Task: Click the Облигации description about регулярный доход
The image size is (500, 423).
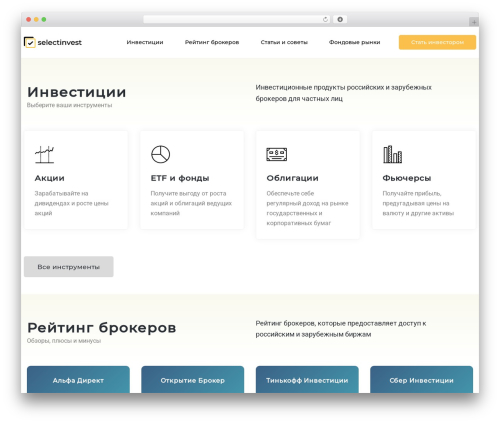Action: pyautogui.click(x=307, y=208)
